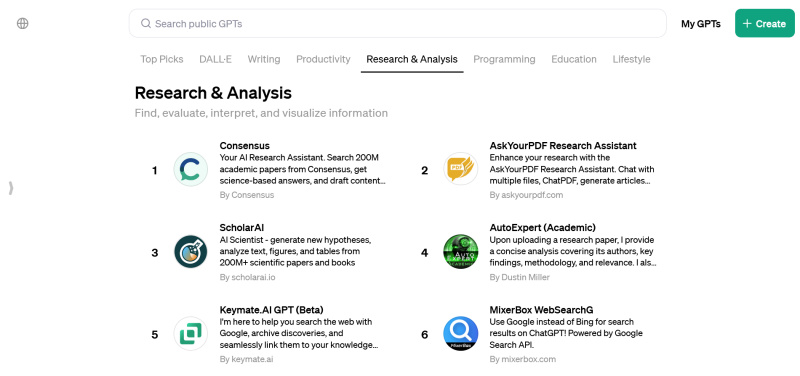Click 'By Dustin Miller' author text
The width and height of the screenshot is (800, 376).
click(x=519, y=277)
